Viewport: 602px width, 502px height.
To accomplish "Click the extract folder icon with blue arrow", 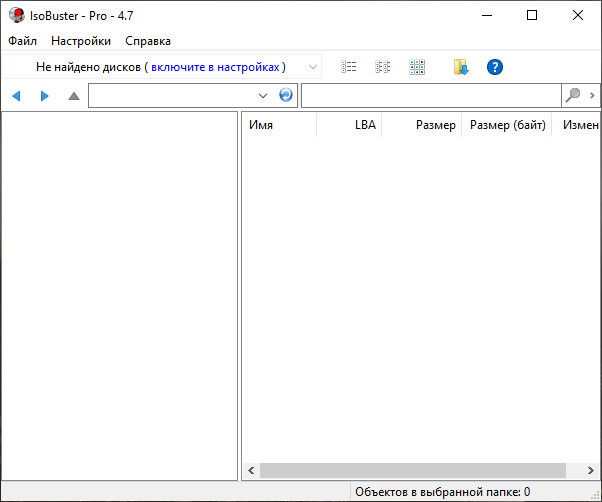I will point(461,67).
